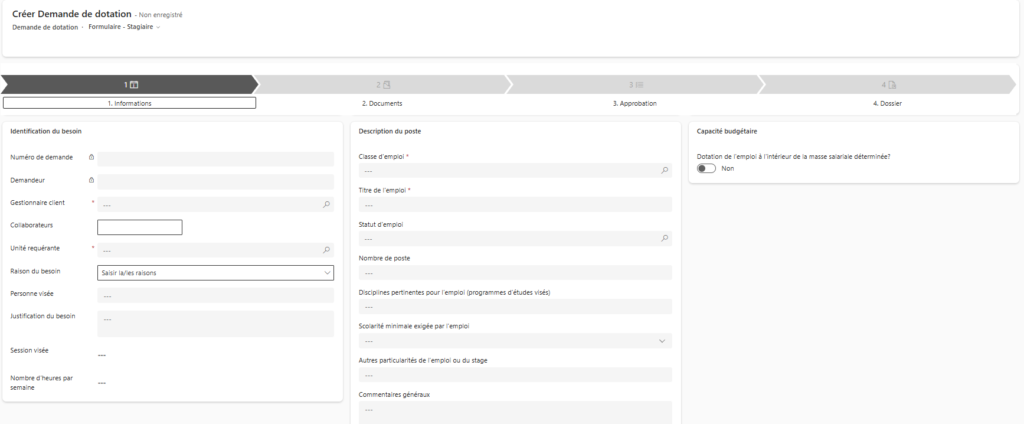Screen dimensions: 1024x424
Task: Click the Gestionnaire client search magnifier
Action: point(326,204)
